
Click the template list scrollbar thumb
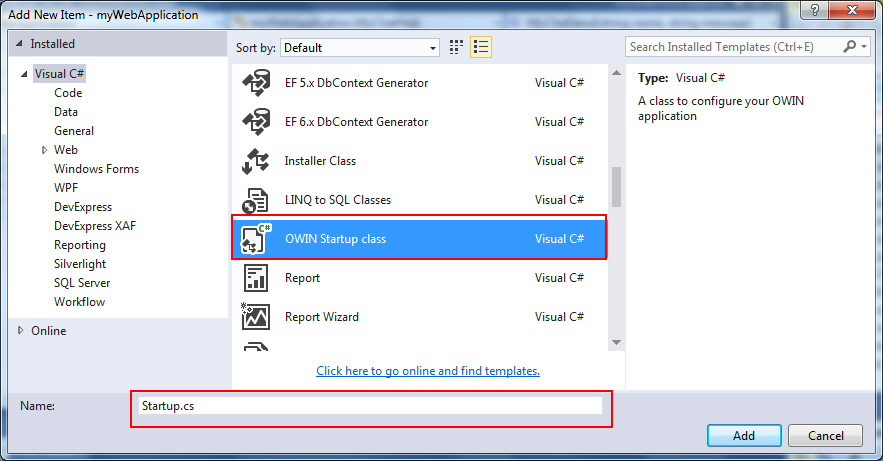click(617, 187)
